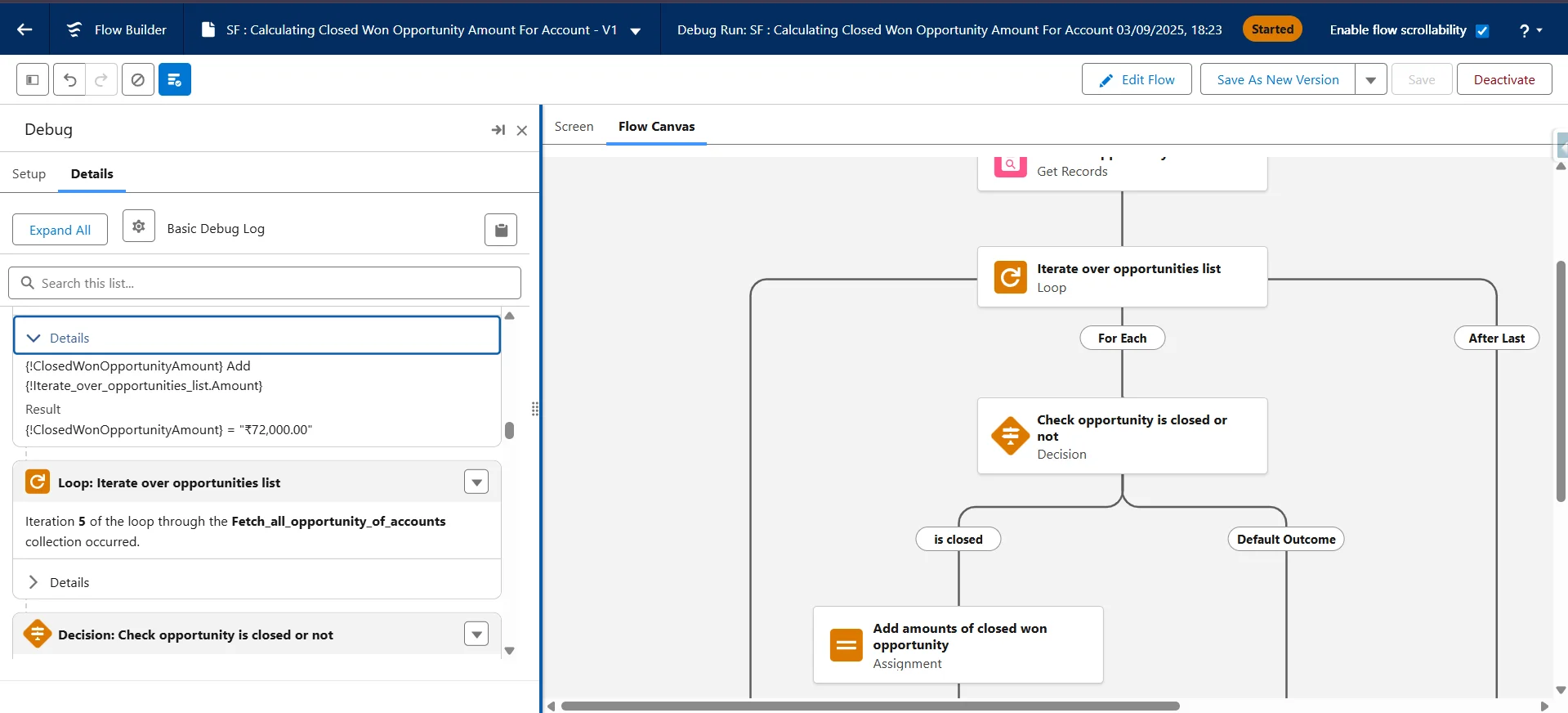Click the debug log scroll down arrow
The width and height of the screenshot is (1568, 713).
click(510, 651)
